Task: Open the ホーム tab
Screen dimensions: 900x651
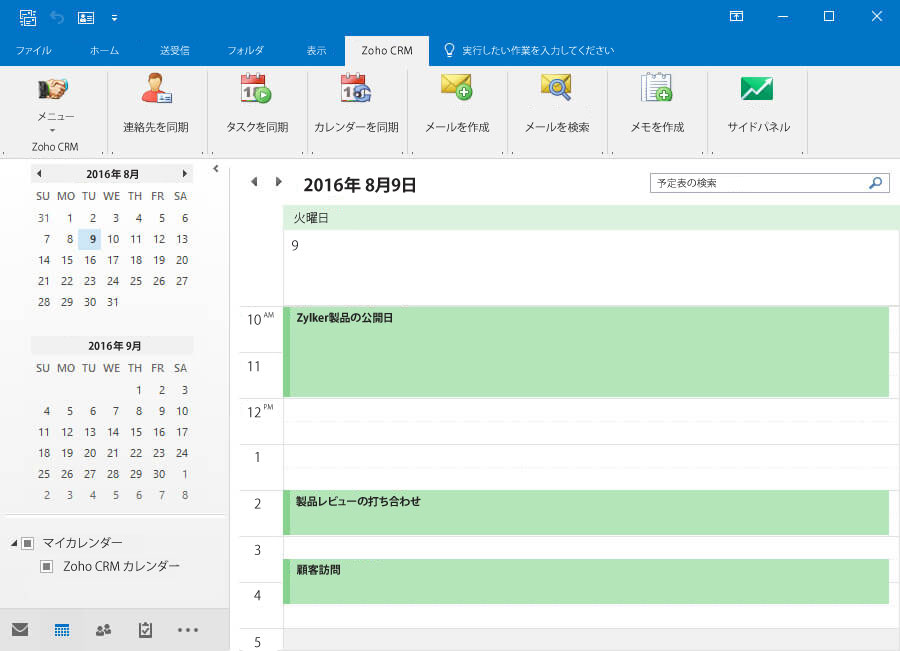Action: [x=104, y=51]
